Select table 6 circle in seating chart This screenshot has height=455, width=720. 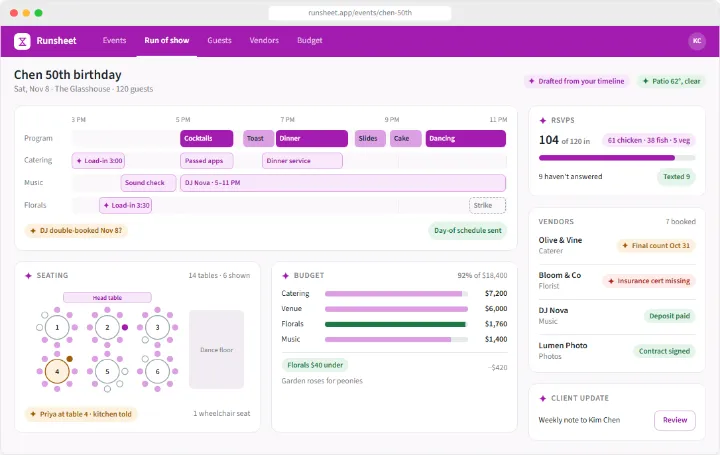tap(158, 371)
